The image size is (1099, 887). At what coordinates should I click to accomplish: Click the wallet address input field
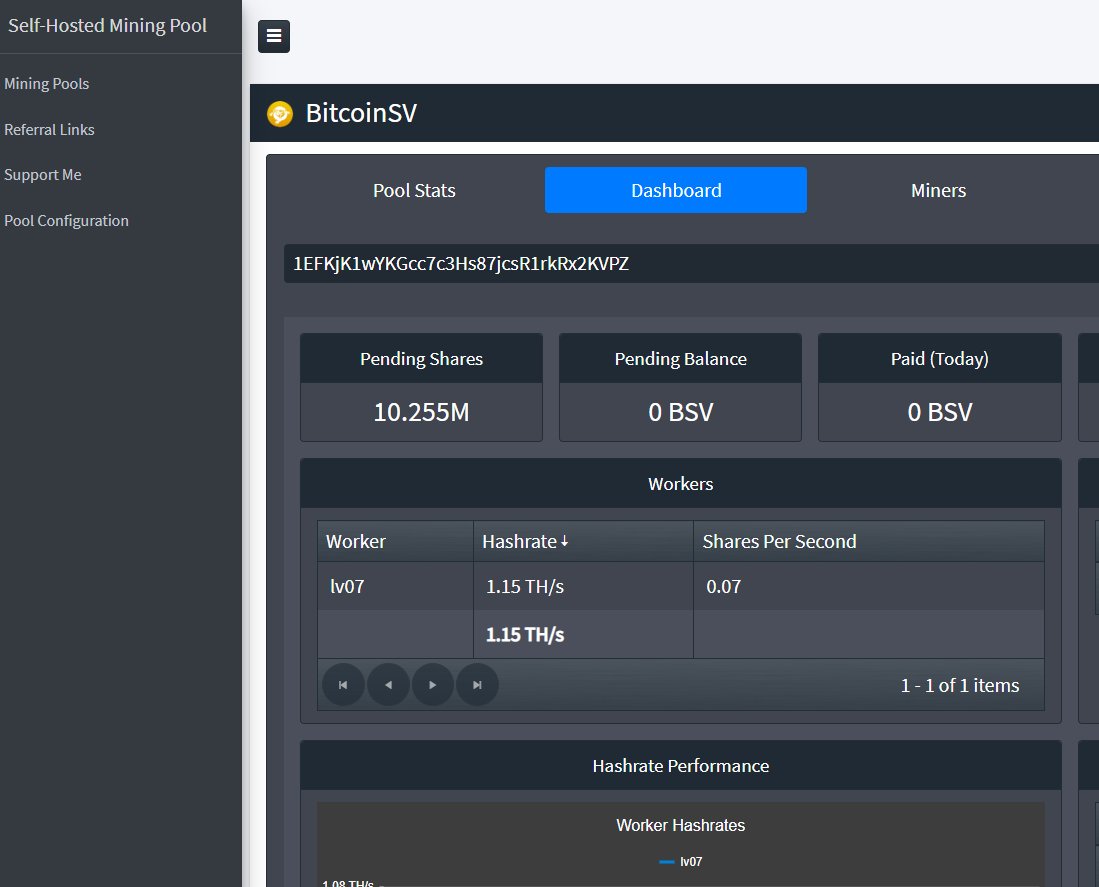[x=691, y=263]
